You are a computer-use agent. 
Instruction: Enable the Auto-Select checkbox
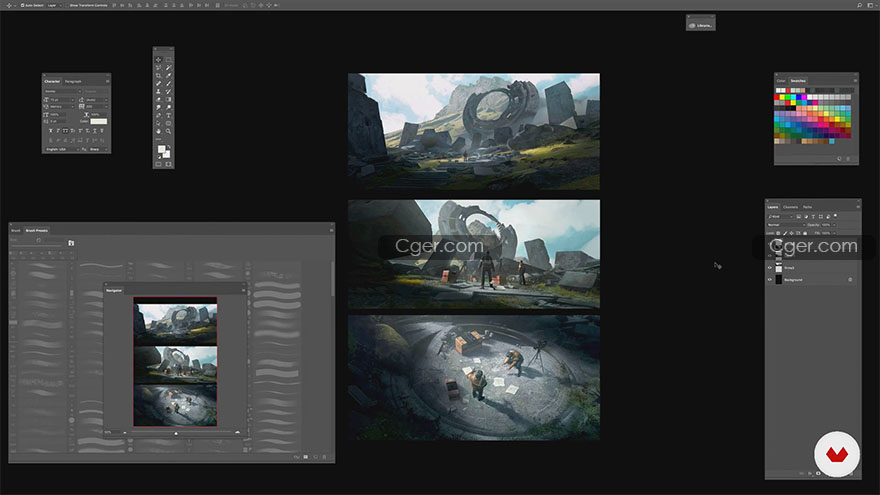point(22,5)
